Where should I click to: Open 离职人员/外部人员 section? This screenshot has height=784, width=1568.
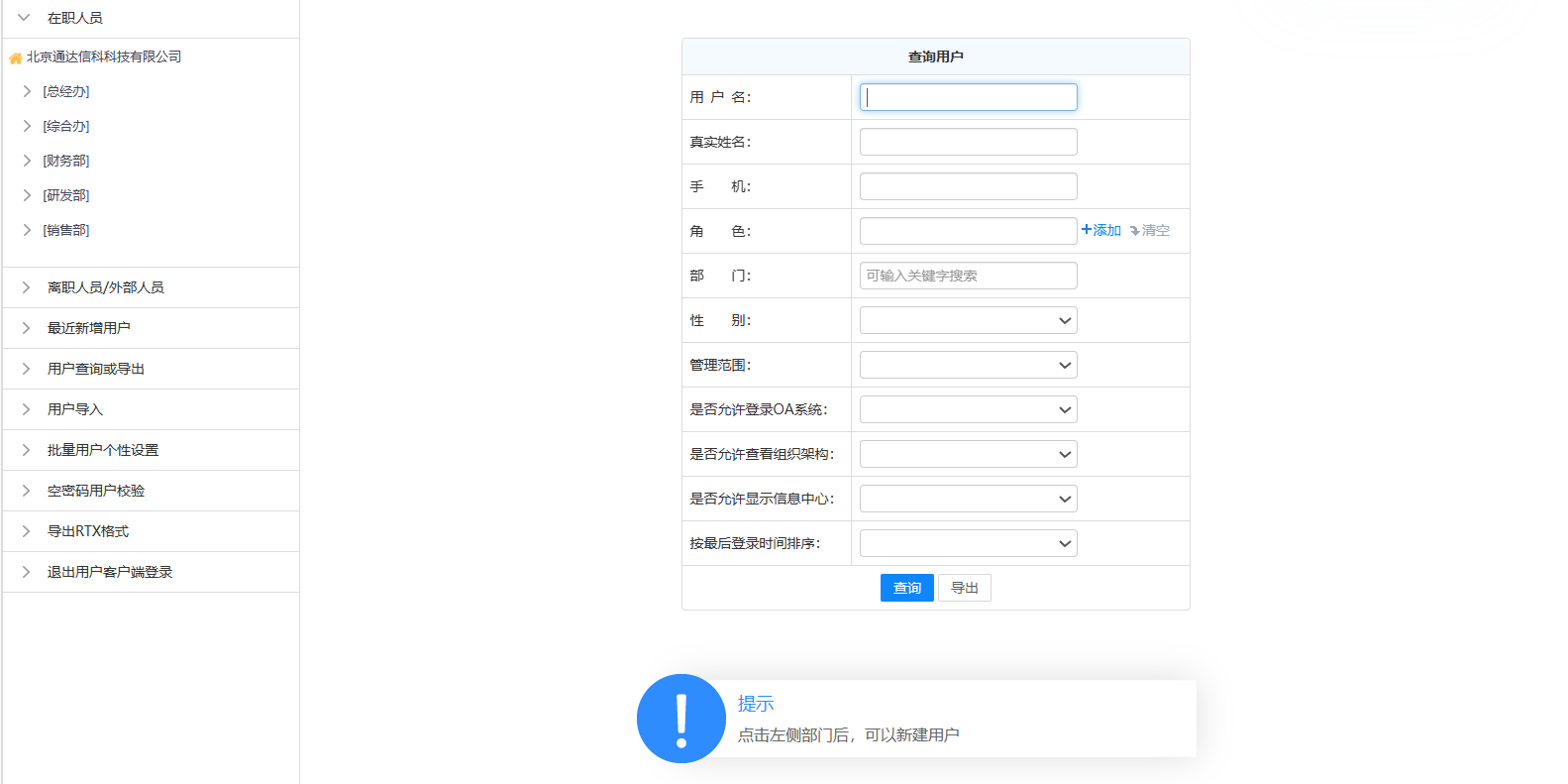(106, 287)
